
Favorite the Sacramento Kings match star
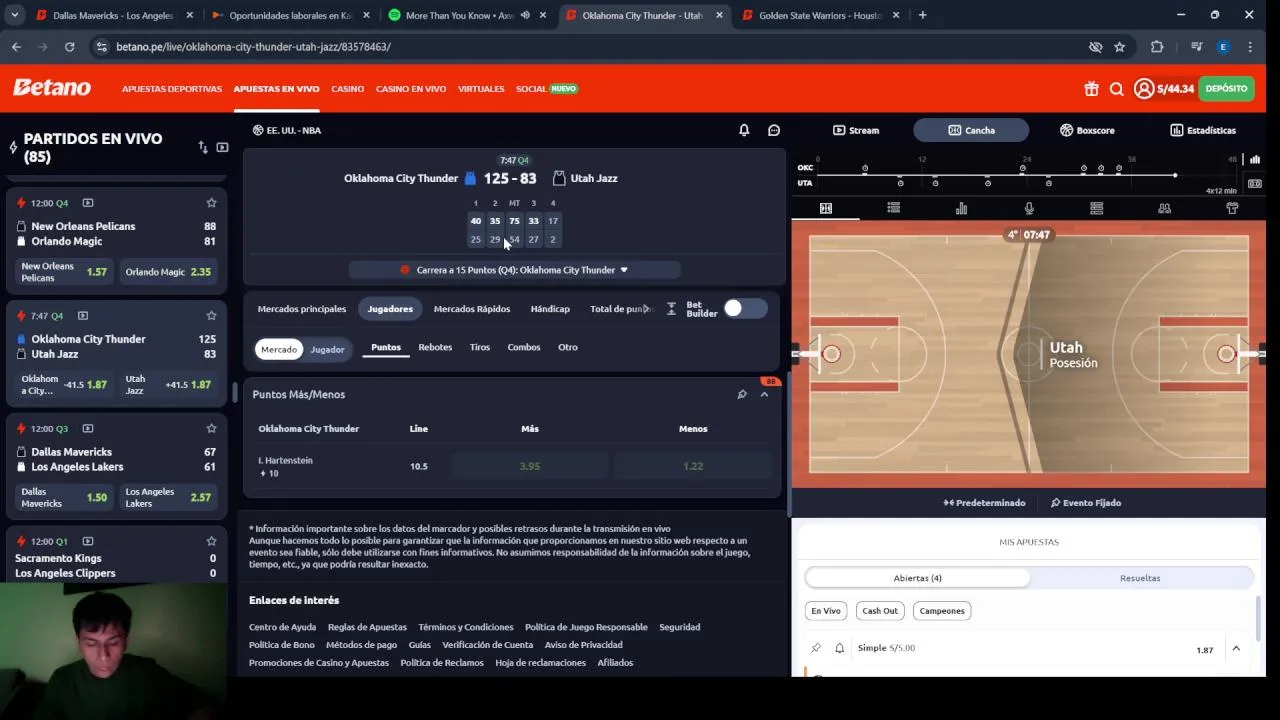[x=211, y=541]
